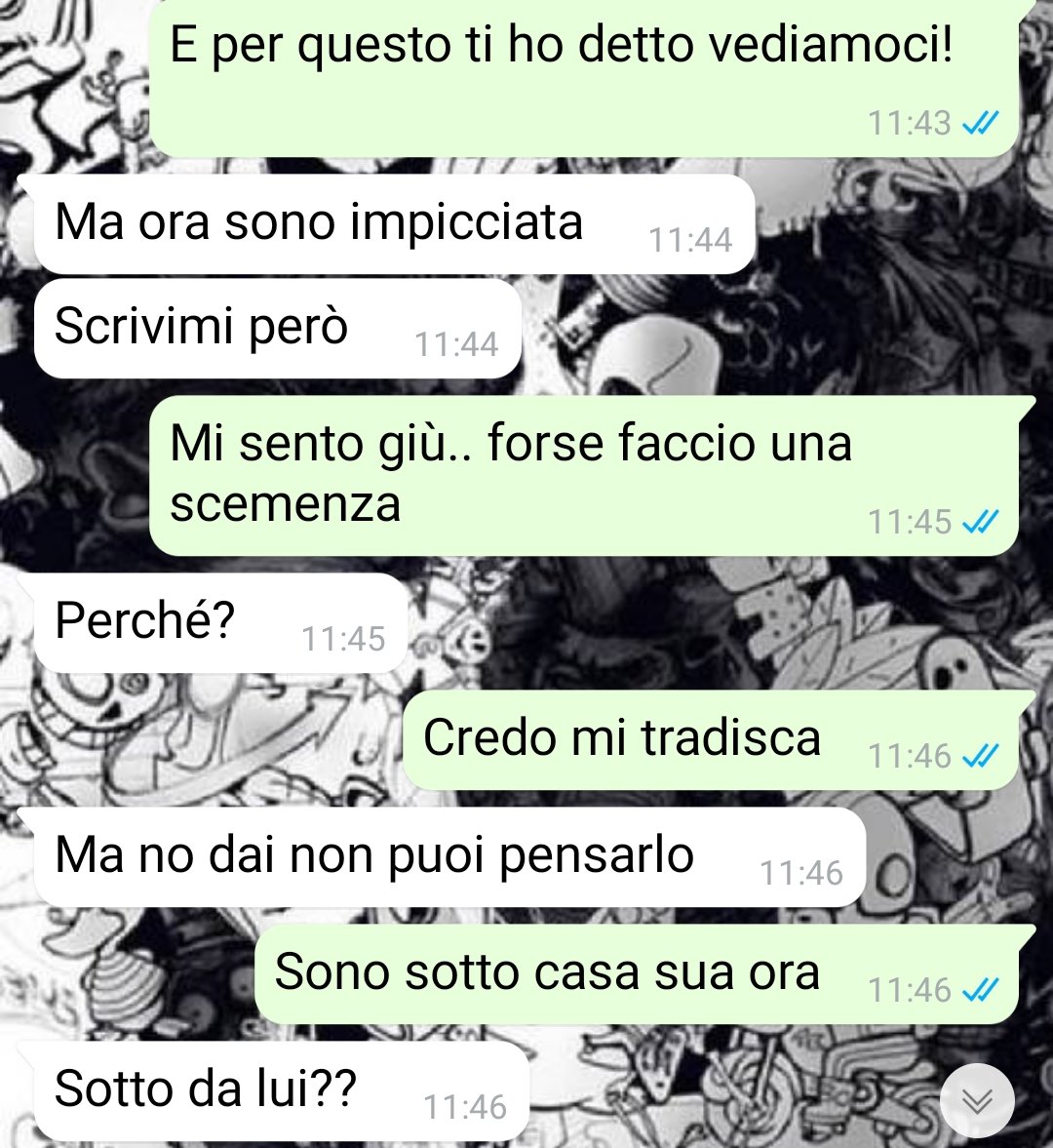Tap 'Mi sento giù.. forse faccio una scemenza'
The height and width of the screenshot is (1148, 1053).
click(584, 476)
